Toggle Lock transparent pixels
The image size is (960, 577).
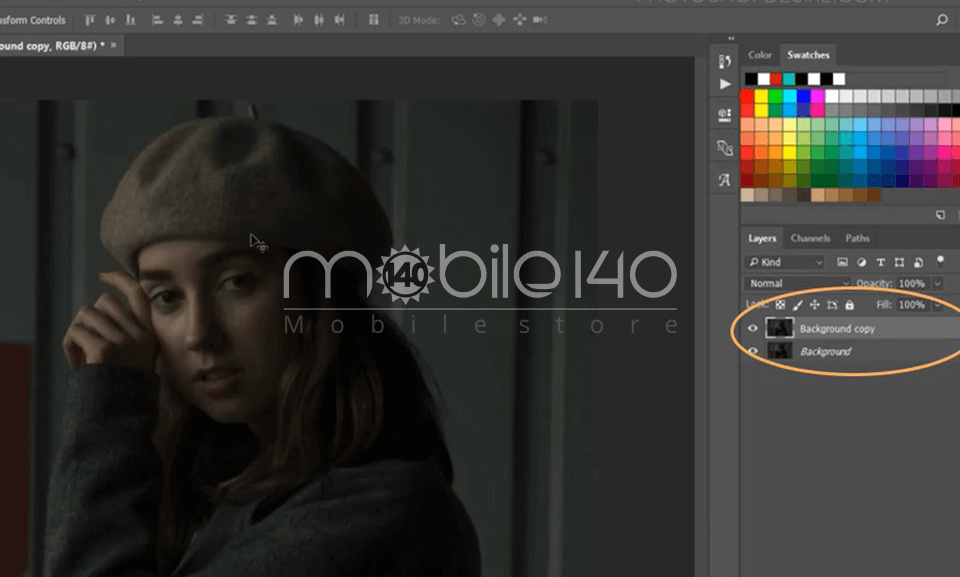[780, 304]
